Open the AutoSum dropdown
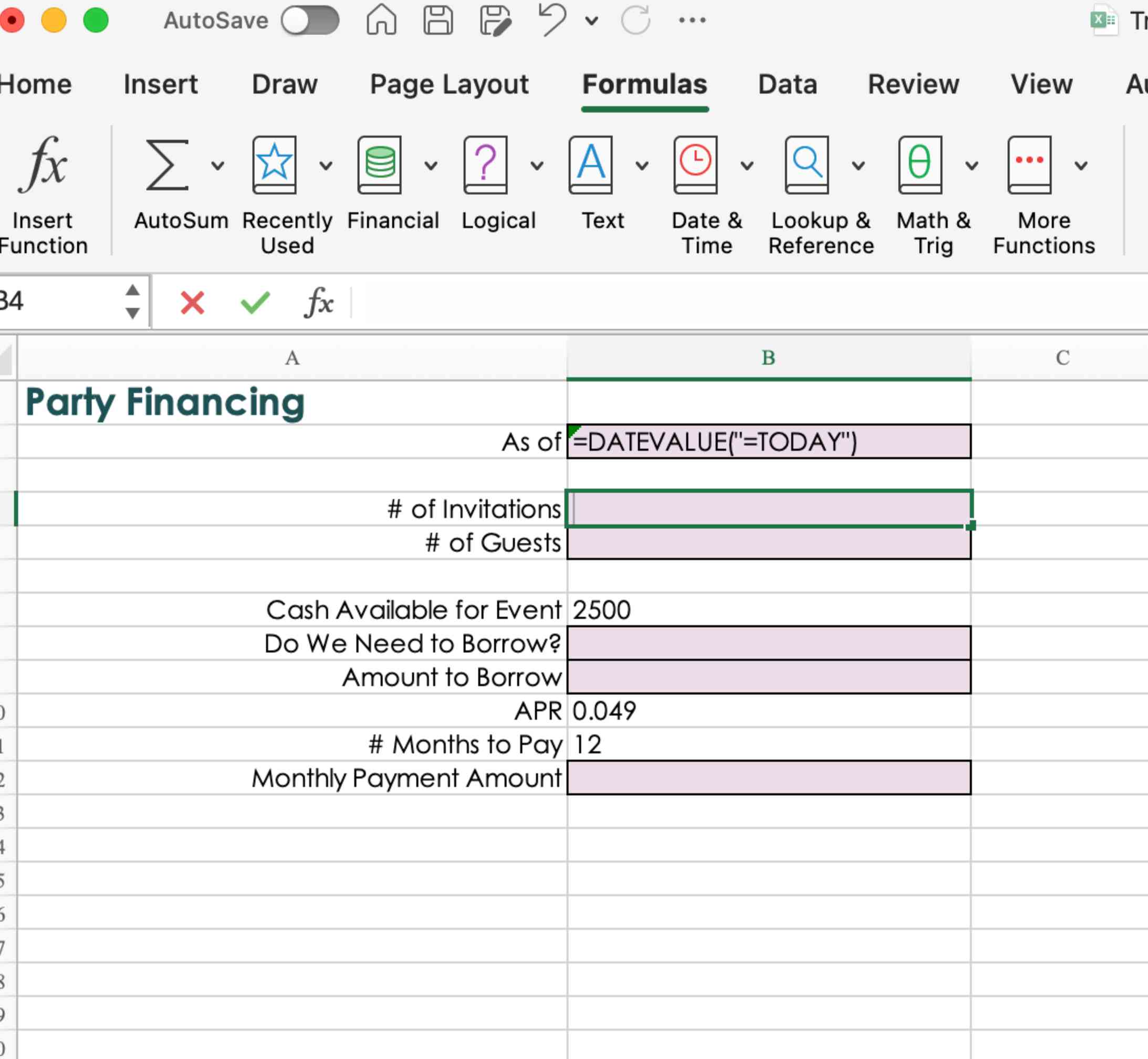The height and width of the screenshot is (1059, 1148). (x=213, y=164)
